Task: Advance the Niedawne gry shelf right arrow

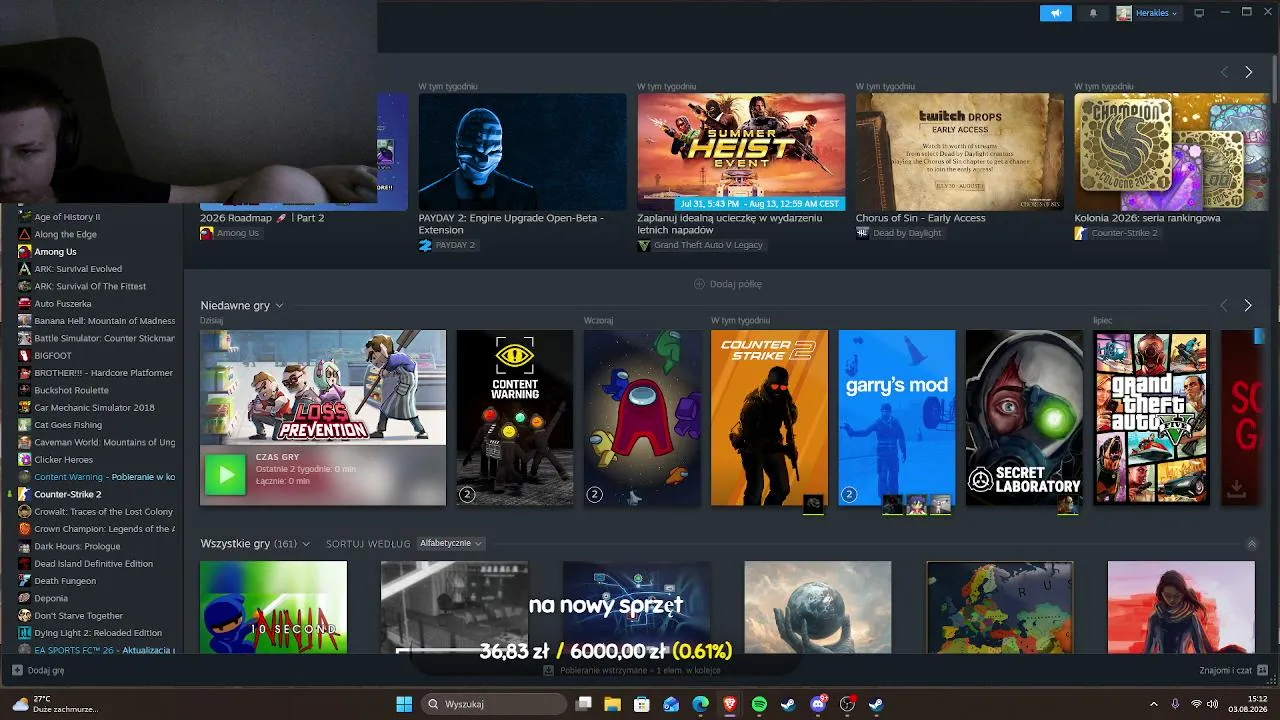Action: [x=1247, y=305]
